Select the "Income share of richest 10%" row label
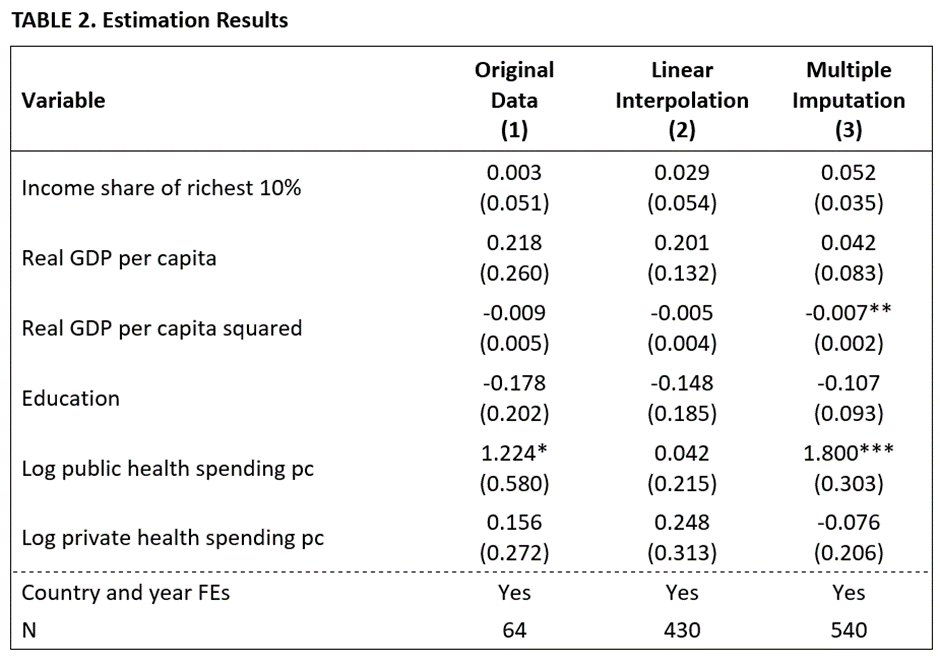940x662 pixels. pos(161,188)
